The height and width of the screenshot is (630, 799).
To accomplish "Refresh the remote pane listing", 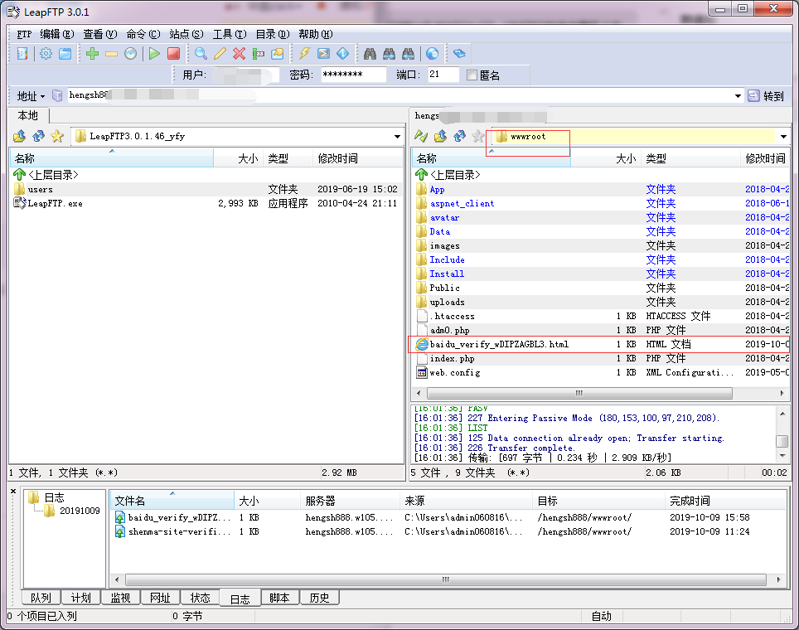I will [459, 136].
